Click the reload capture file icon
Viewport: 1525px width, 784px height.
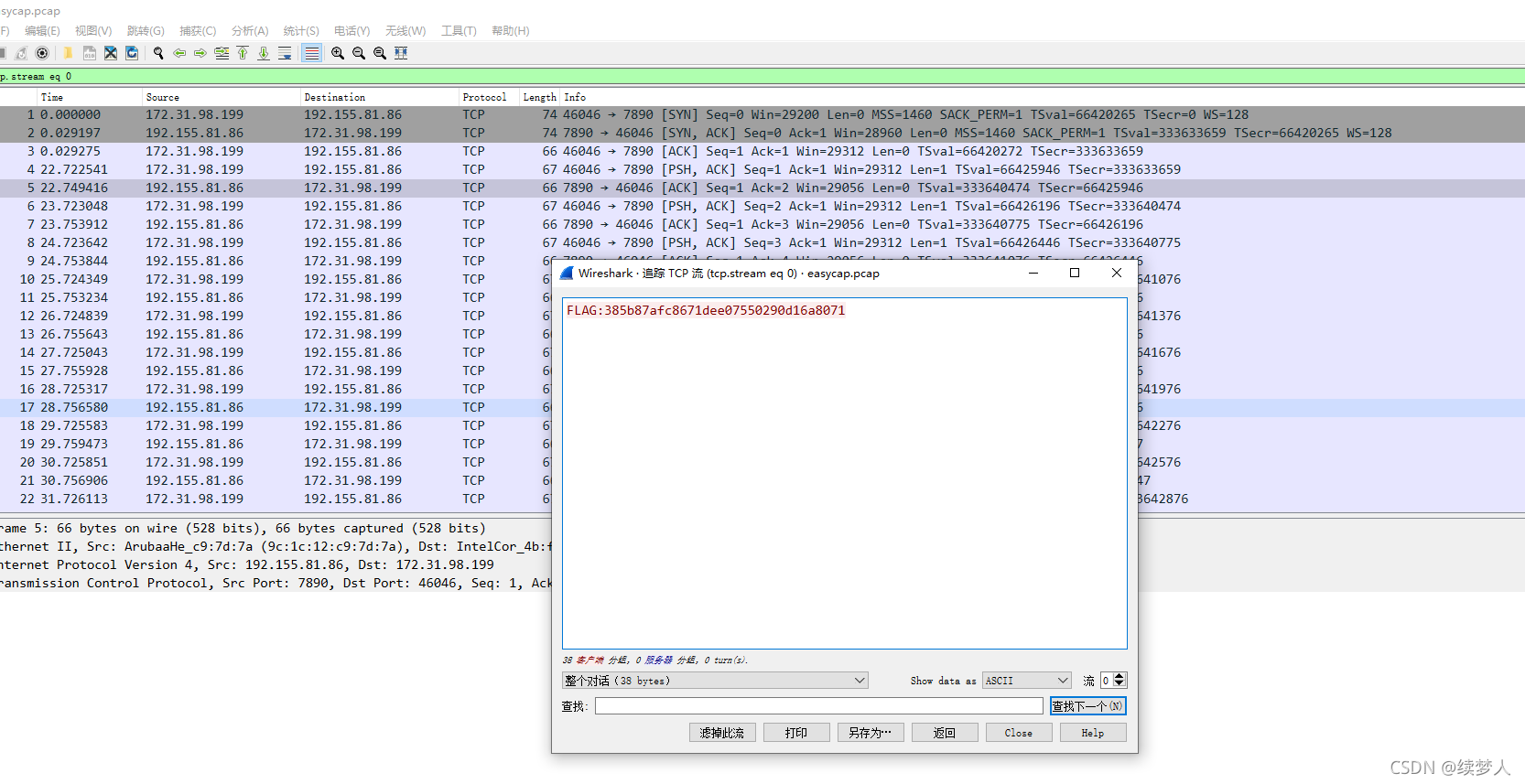[x=132, y=53]
